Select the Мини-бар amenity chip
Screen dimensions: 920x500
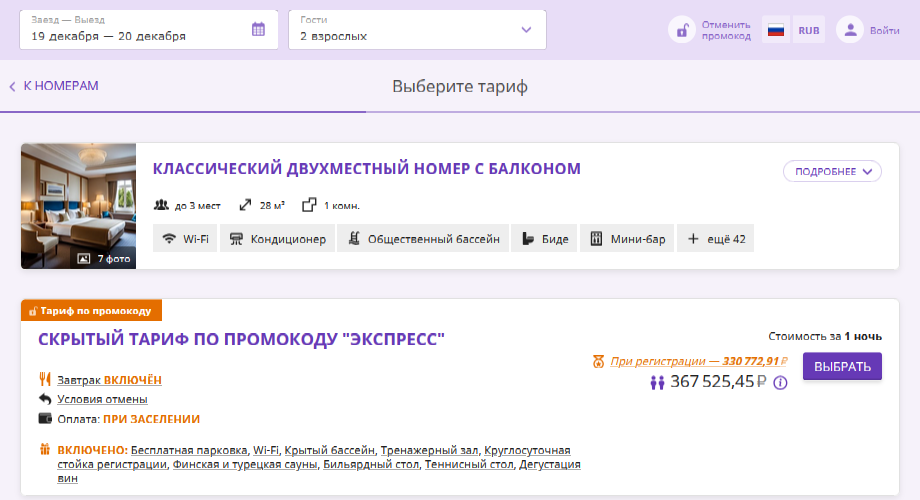pos(627,238)
